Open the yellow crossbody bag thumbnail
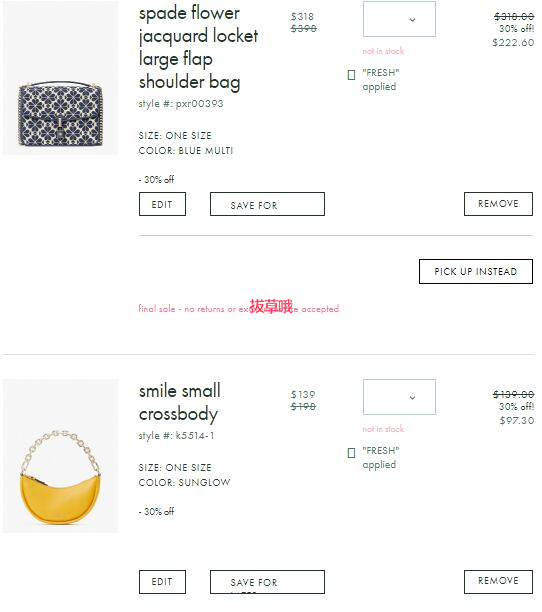This screenshot has height=612, width=542. pyautogui.click(x=60, y=455)
